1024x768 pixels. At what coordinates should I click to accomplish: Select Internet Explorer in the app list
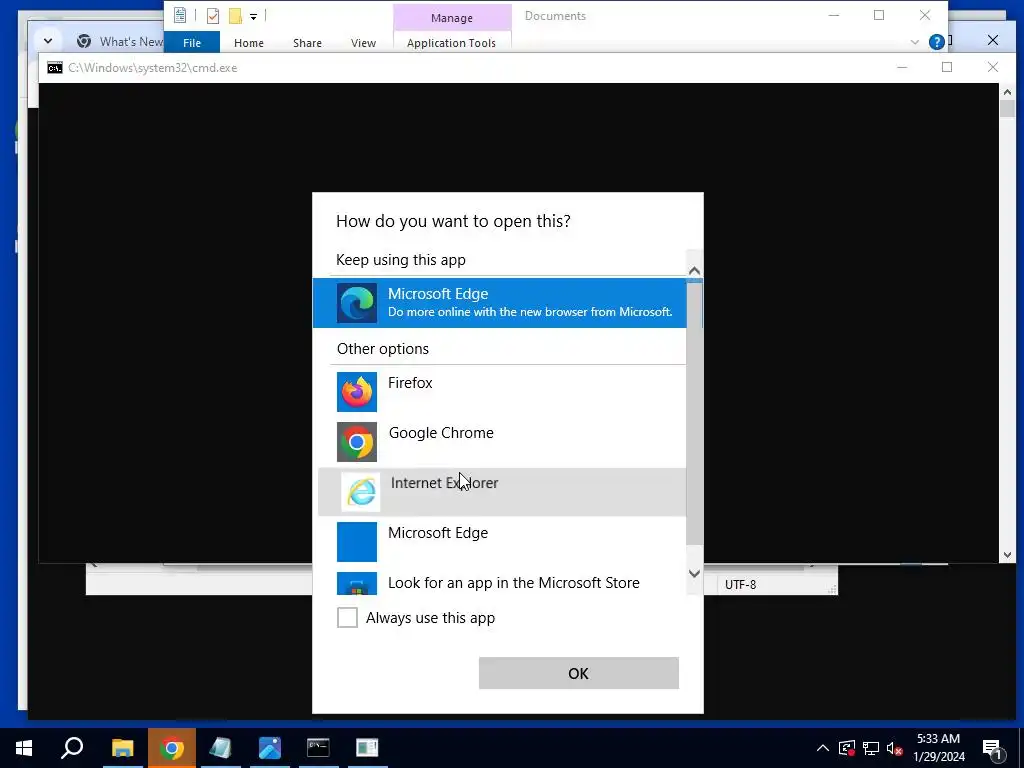pyautogui.click(x=502, y=492)
